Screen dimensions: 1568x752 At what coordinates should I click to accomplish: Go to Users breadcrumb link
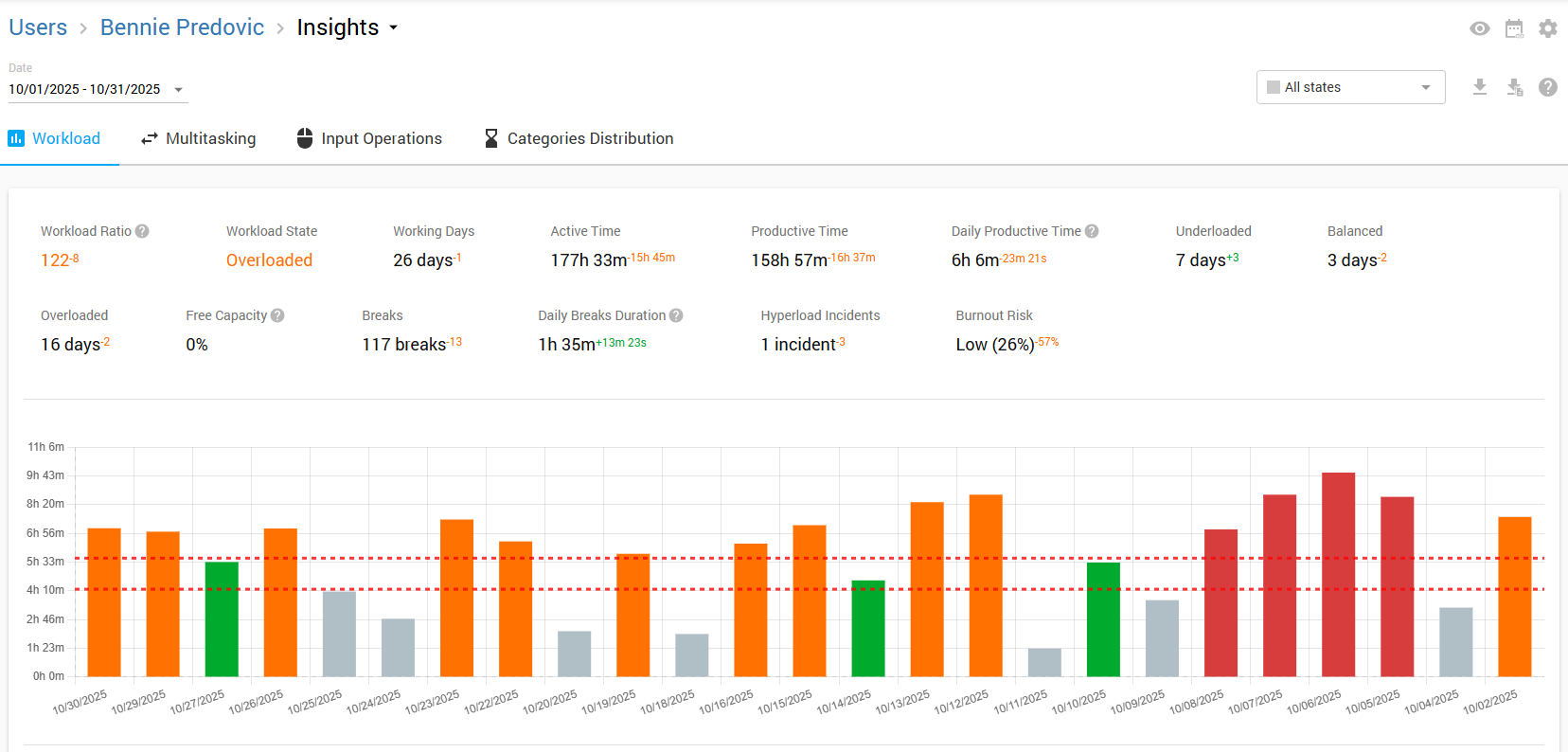tap(38, 27)
